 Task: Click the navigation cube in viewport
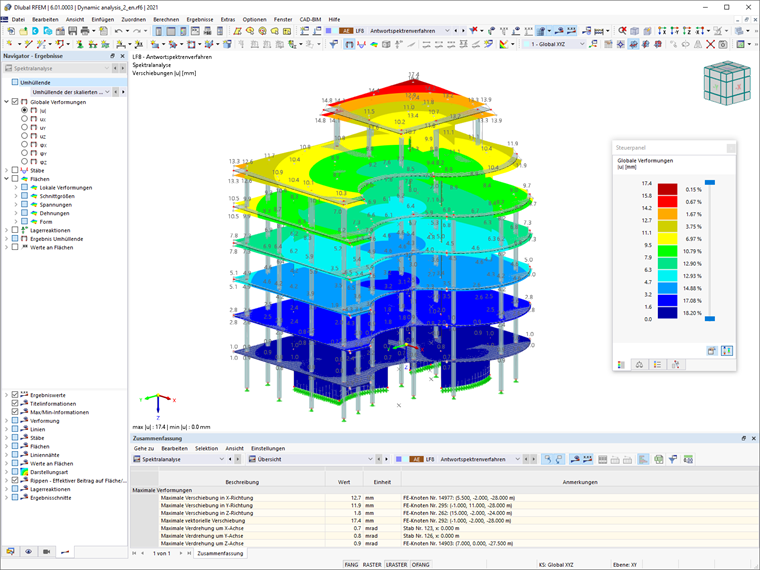click(x=727, y=83)
